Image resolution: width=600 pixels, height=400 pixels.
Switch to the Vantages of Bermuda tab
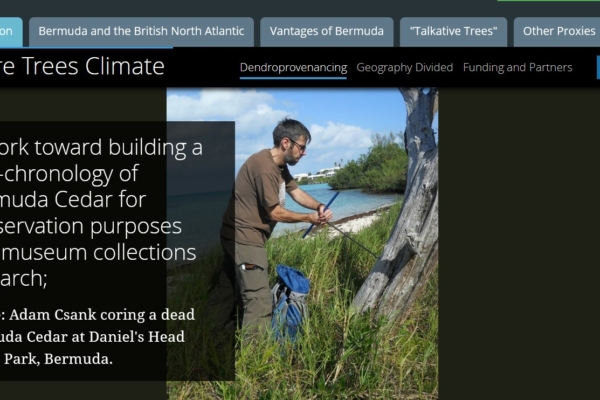point(327,32)
